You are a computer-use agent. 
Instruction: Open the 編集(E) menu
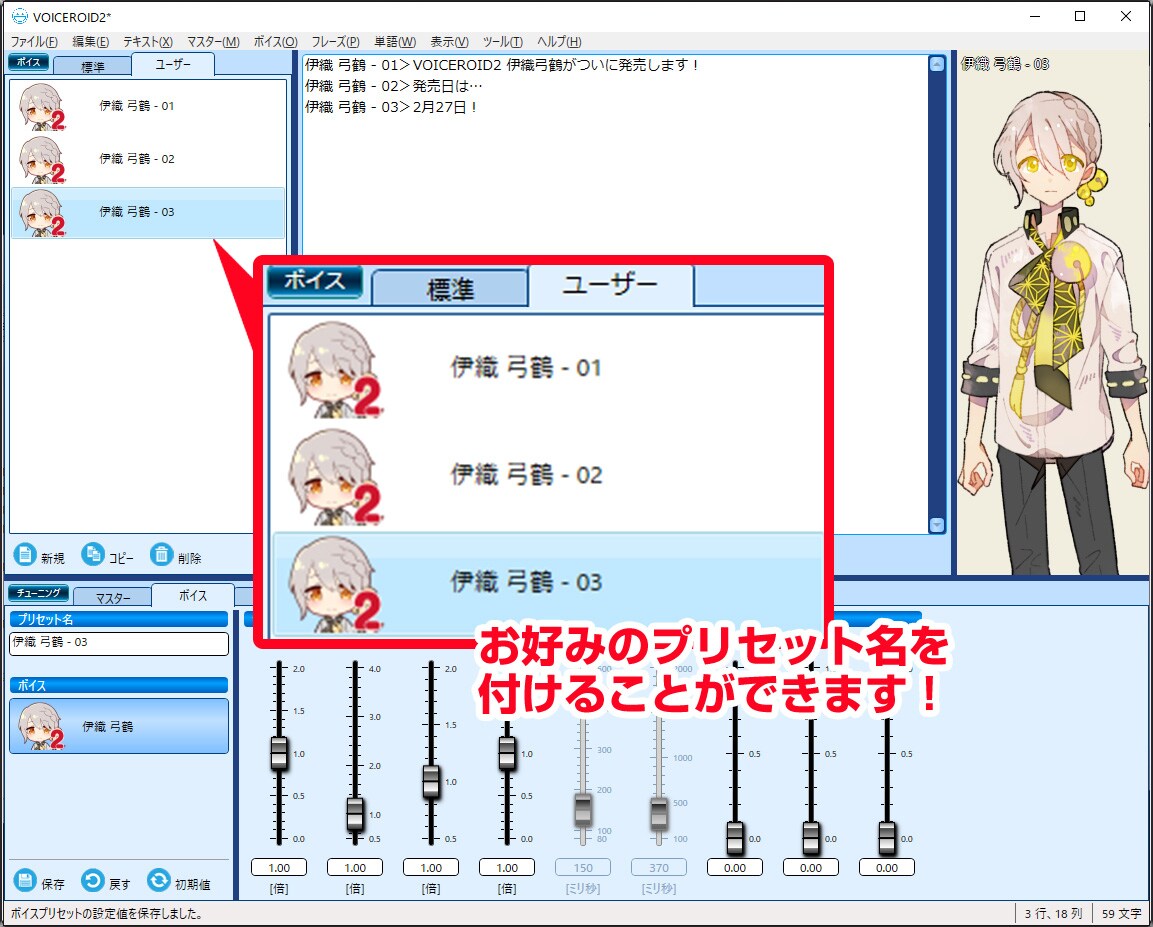(90, 42)
